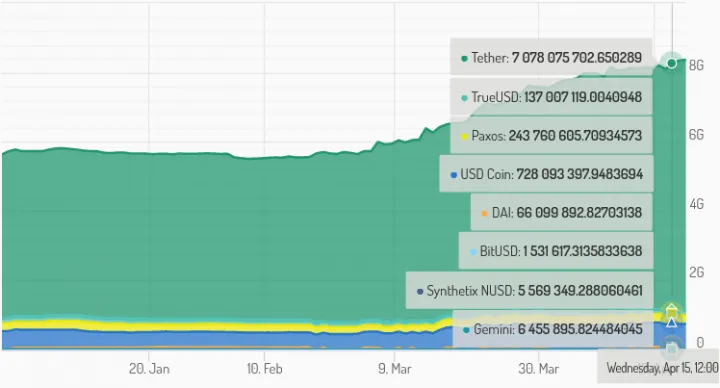The image size is (720, 388).
Task: Click the Tether data point marker
Action: [671, 63]
